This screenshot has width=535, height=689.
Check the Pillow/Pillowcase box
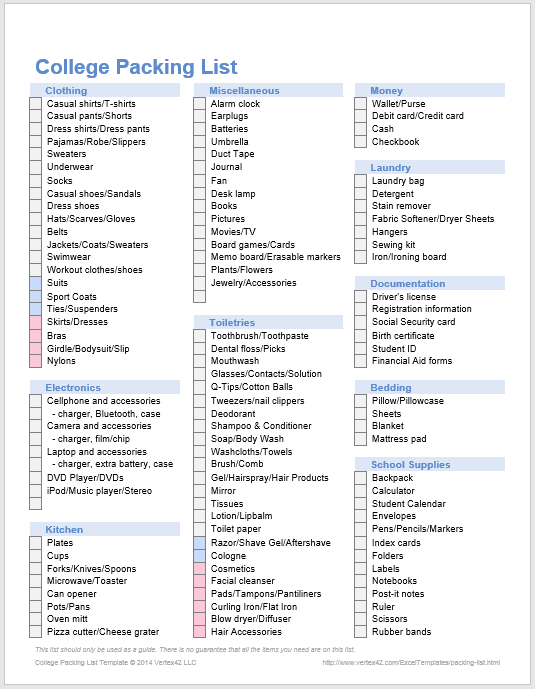tap(361, 401)
